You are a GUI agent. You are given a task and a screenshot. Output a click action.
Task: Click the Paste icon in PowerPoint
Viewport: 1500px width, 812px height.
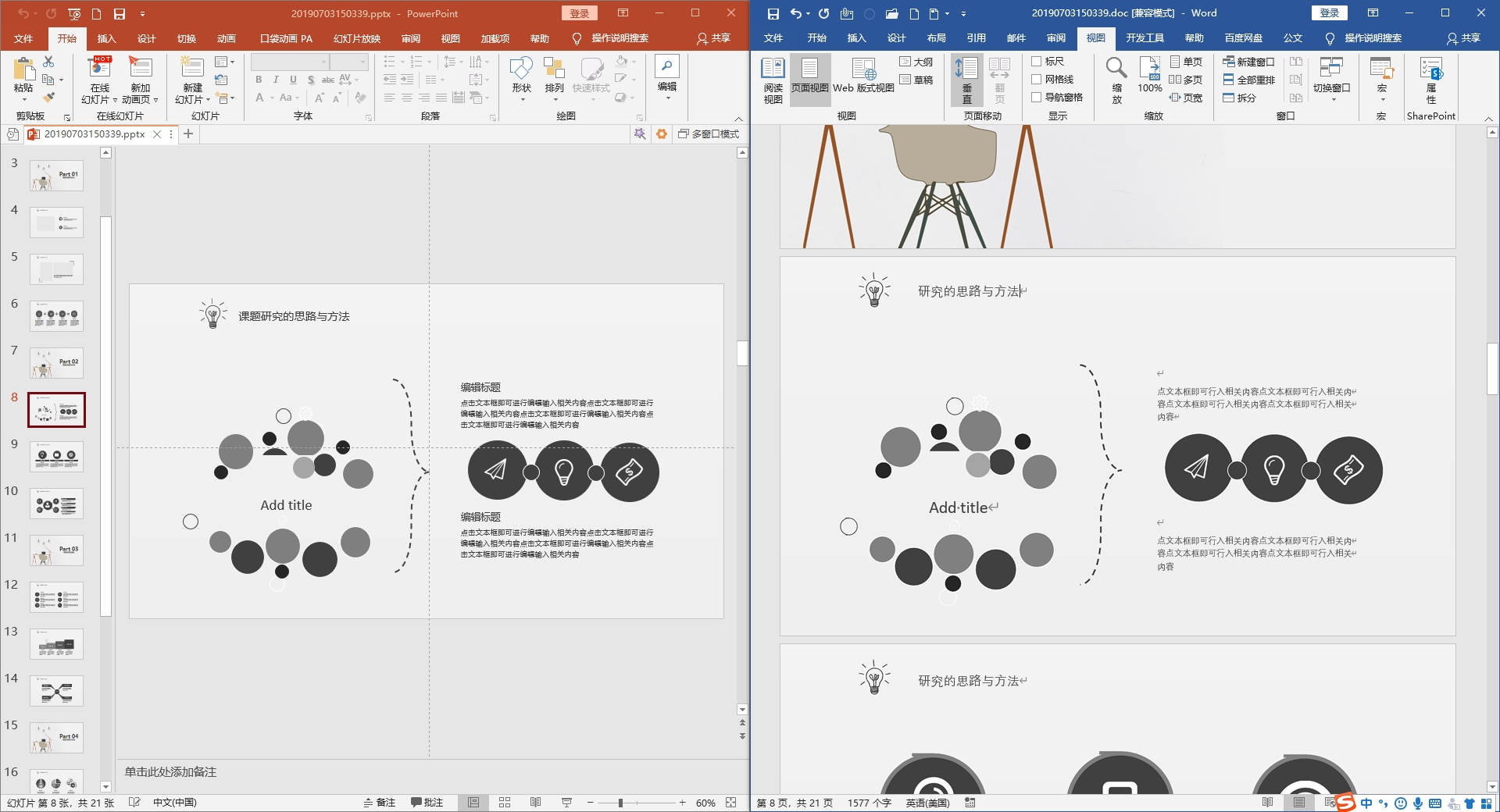23,71
